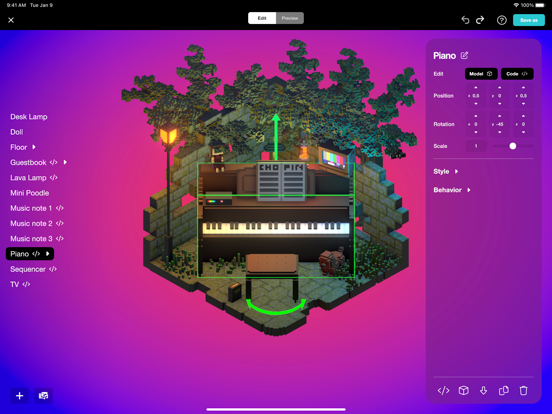
Task: Click the glowing street lamp in scene
Action: [168, 136]
